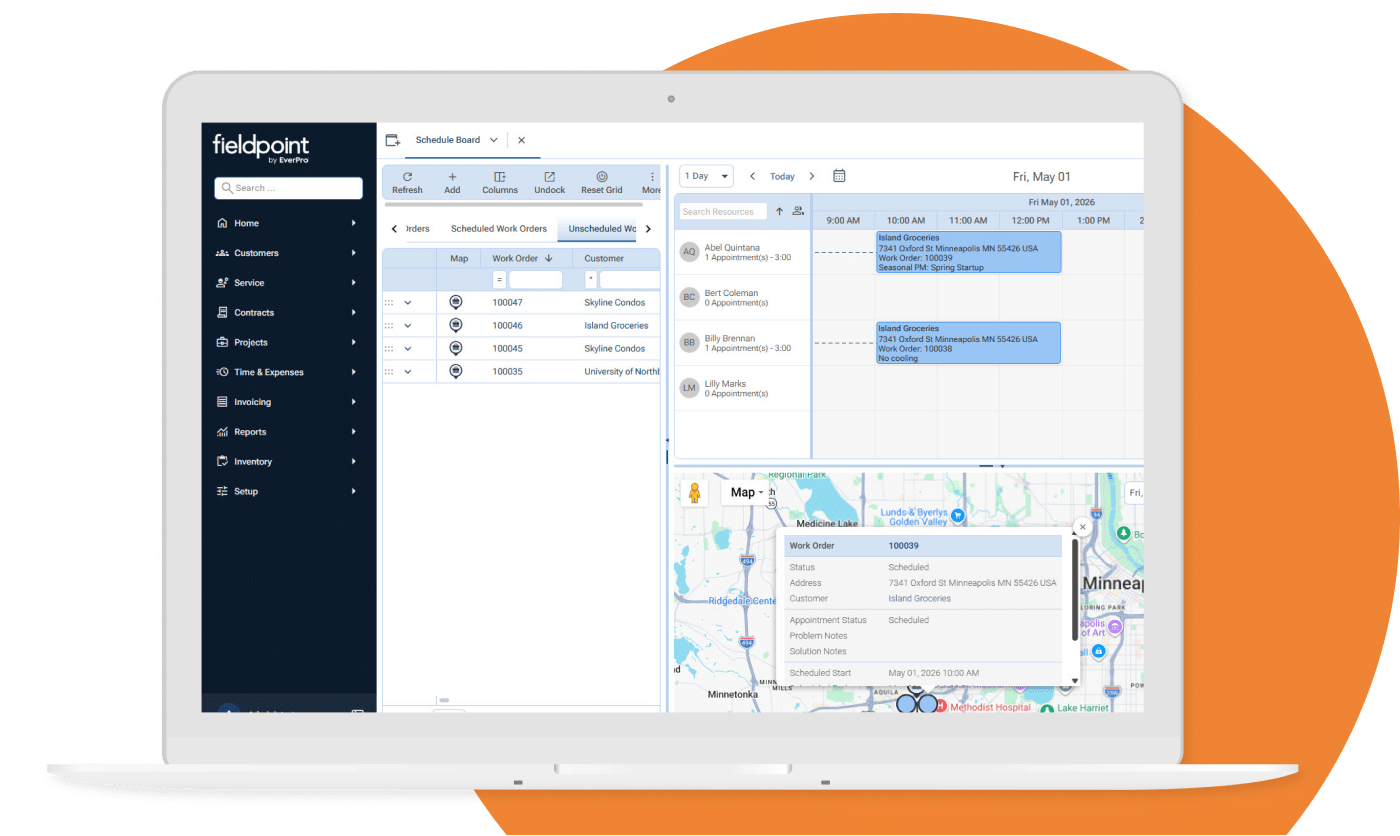Expand the row for work order 100047
1400x836 pixels.
[408, 302]
